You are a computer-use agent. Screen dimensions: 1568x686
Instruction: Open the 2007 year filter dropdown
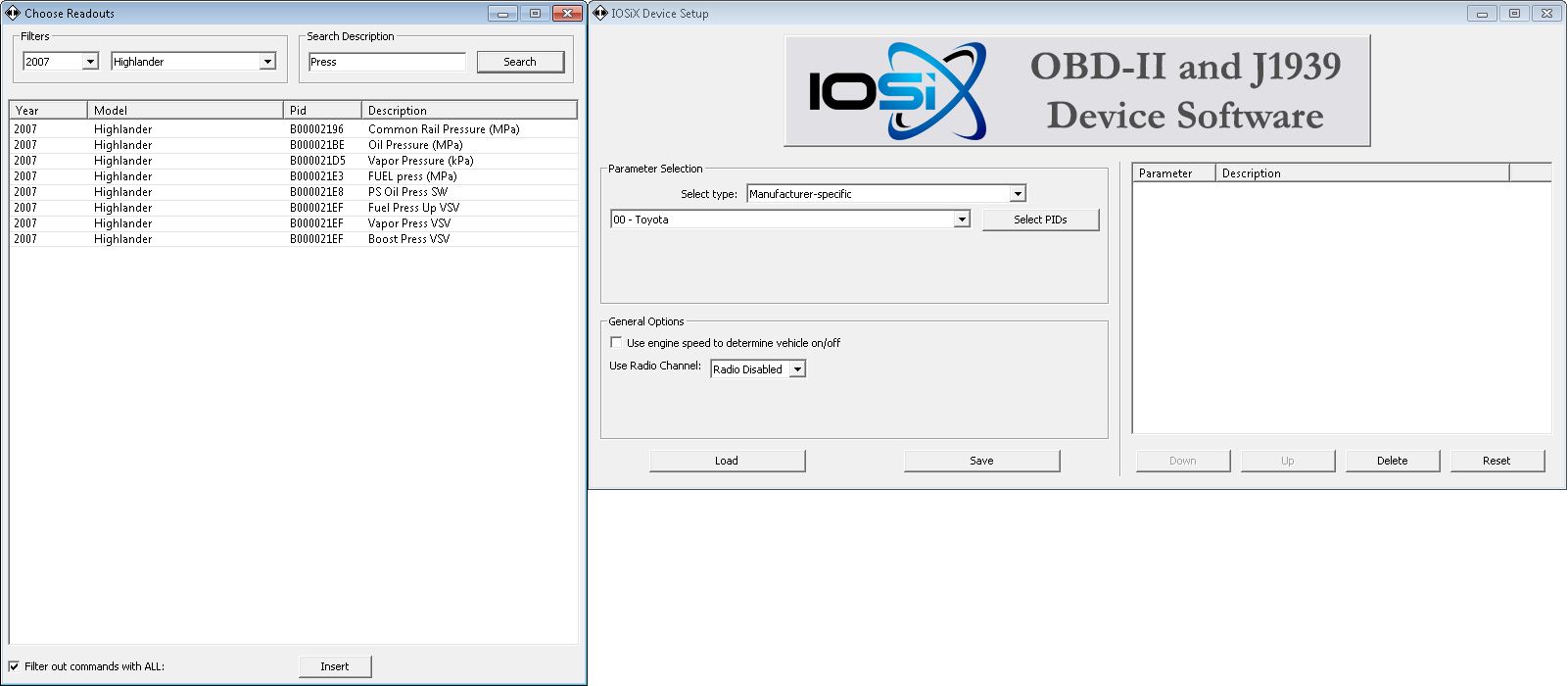click(x=90, y=62)
